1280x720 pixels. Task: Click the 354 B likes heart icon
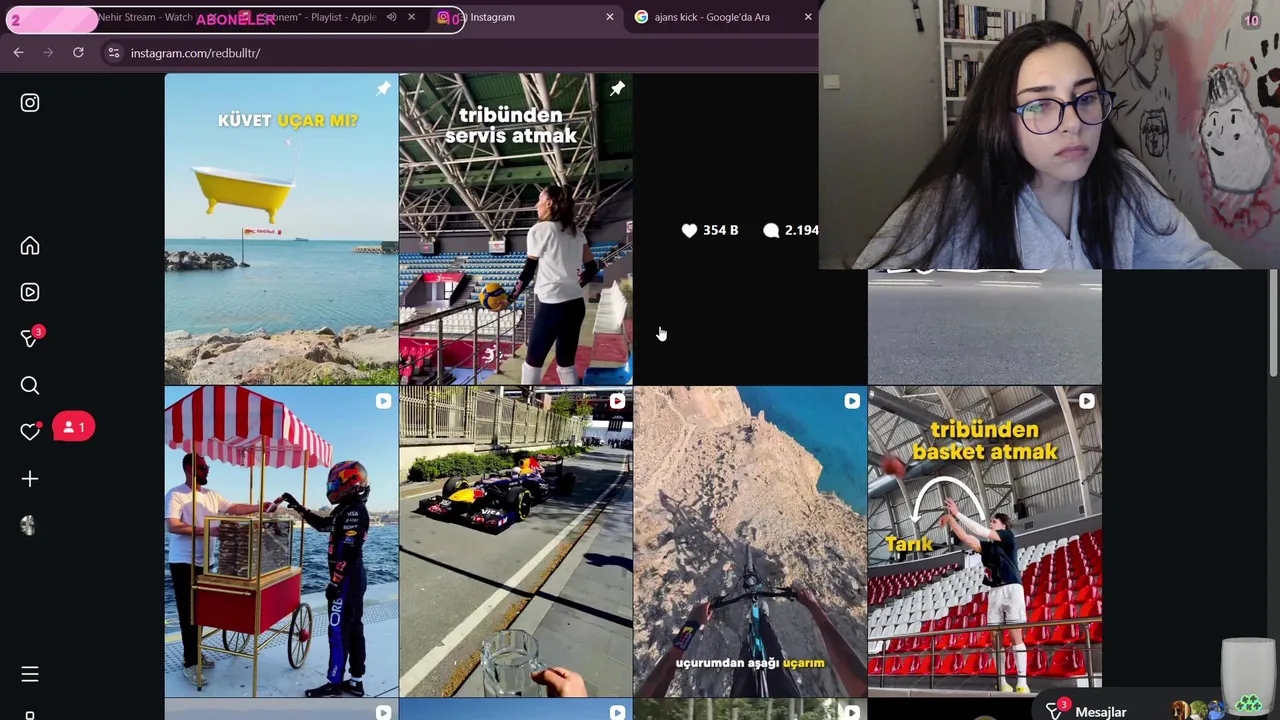tap(689, 231)
